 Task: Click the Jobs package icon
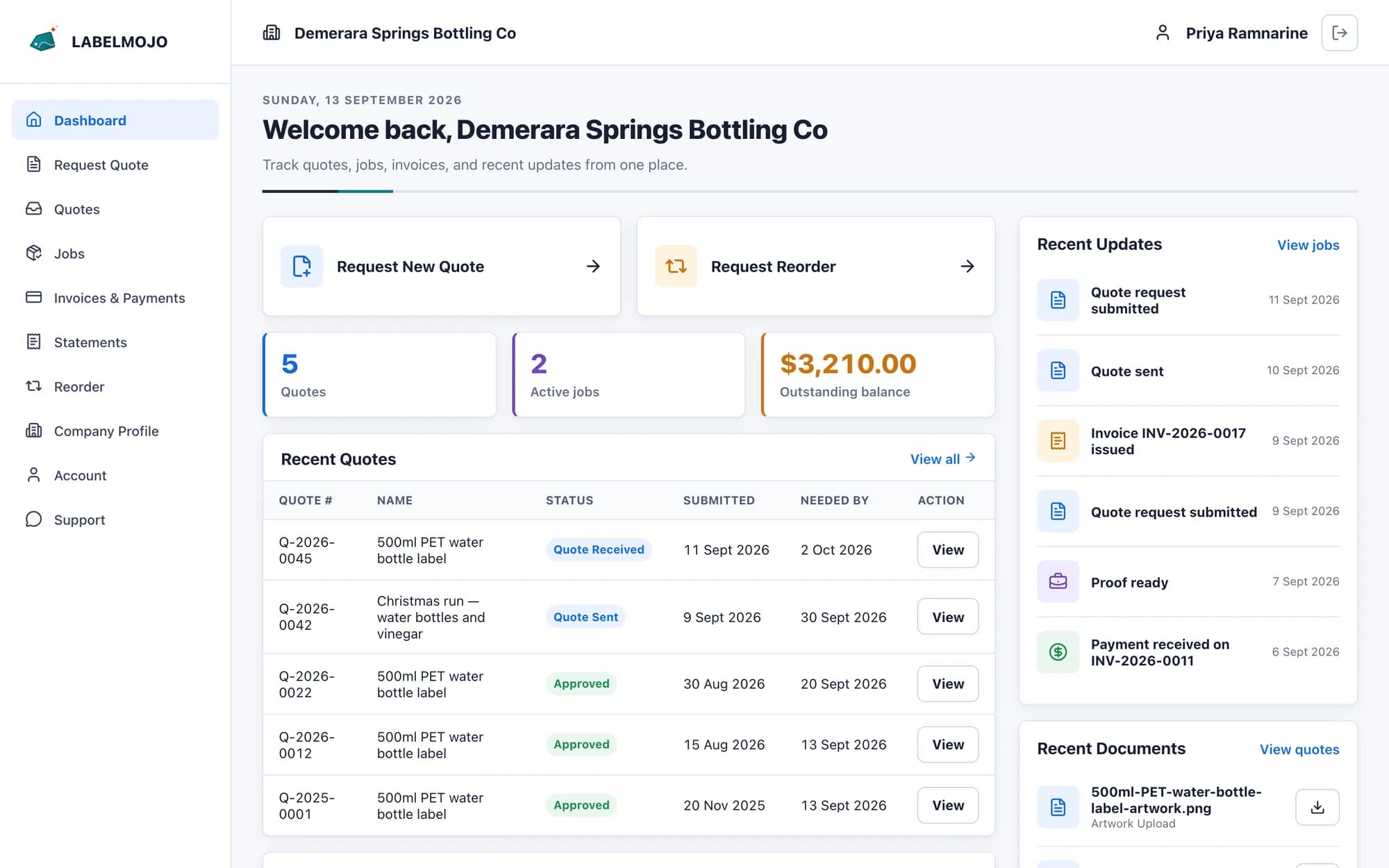pos(33,253)
